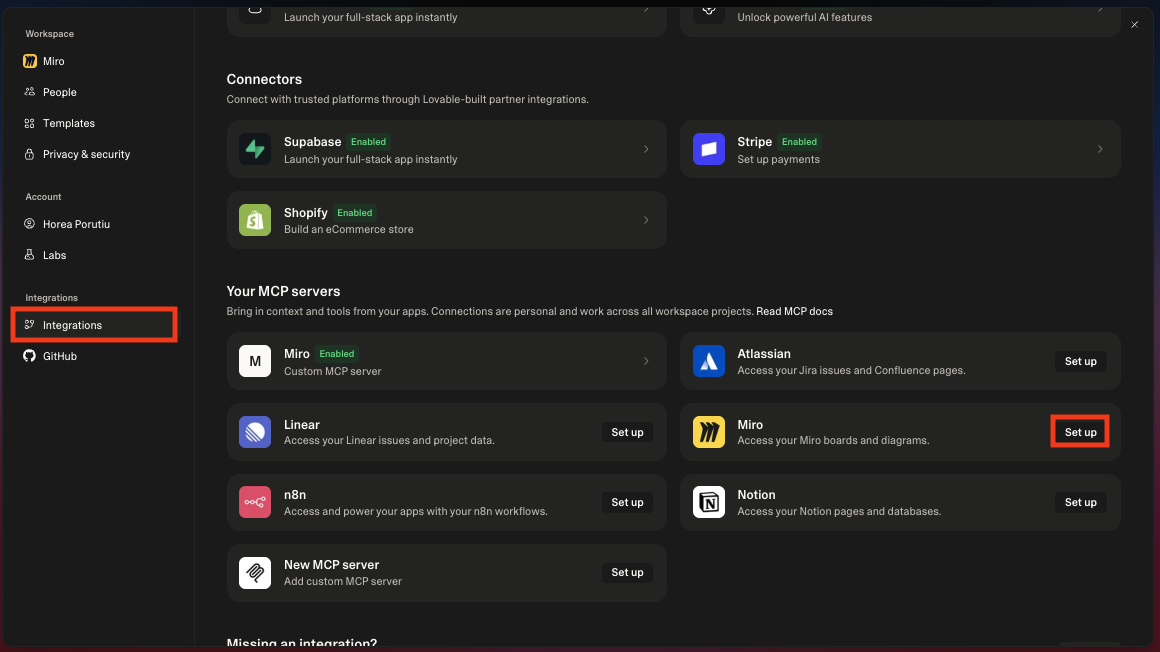Set up the Atlassian MCP server
Screen dimensions: 1160x652
[x=1080, y=361]
